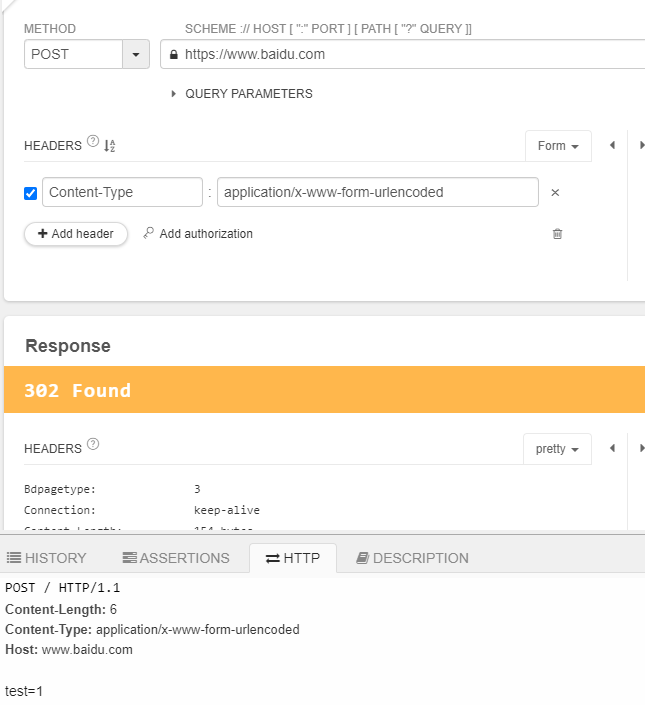Click the header value input field
Screen dimensions: 645x705
tap(377, 192)
